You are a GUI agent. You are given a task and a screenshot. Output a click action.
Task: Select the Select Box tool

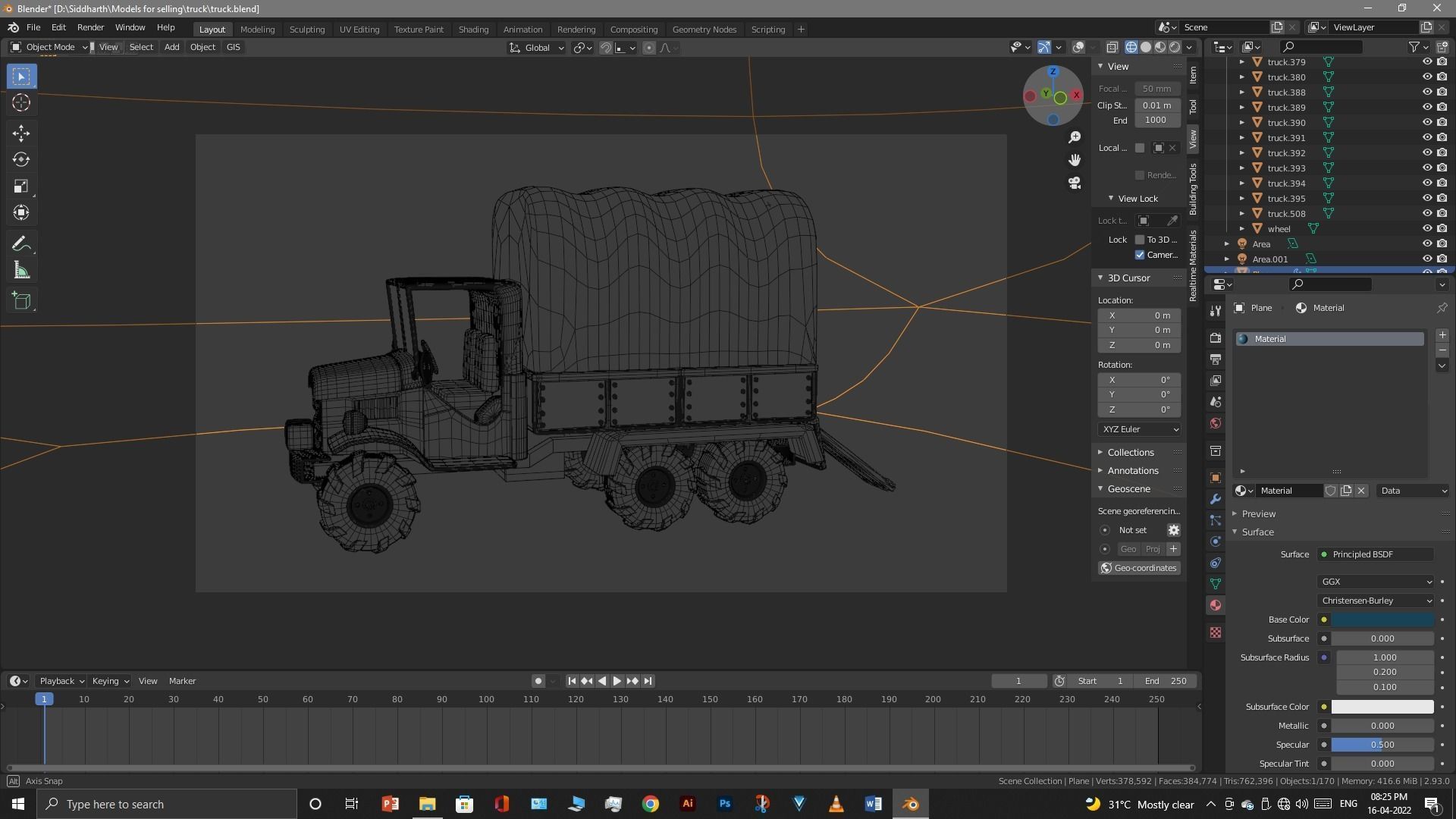click(21, 77)
